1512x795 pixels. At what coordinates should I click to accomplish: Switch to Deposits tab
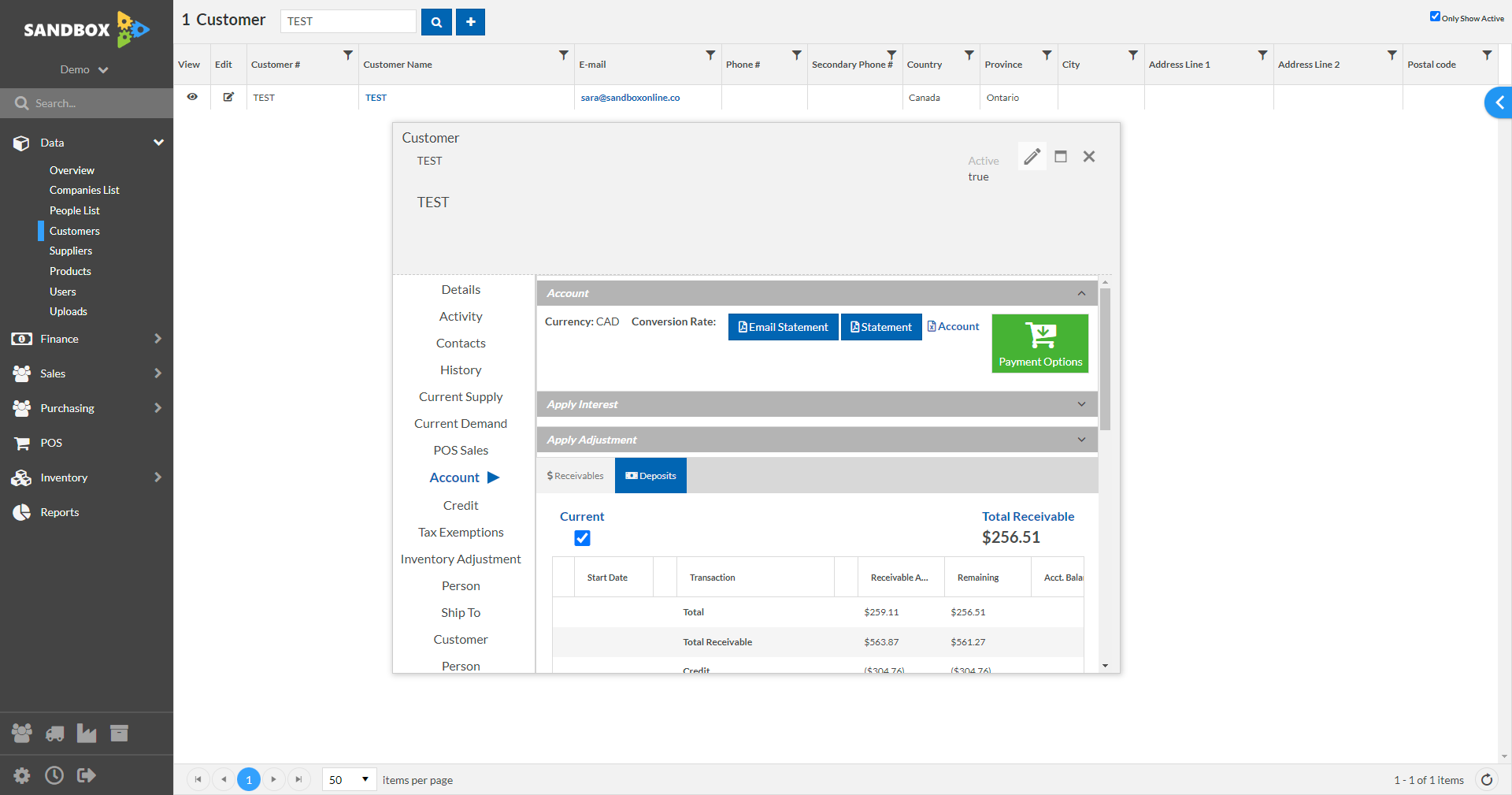pos(650,476)
